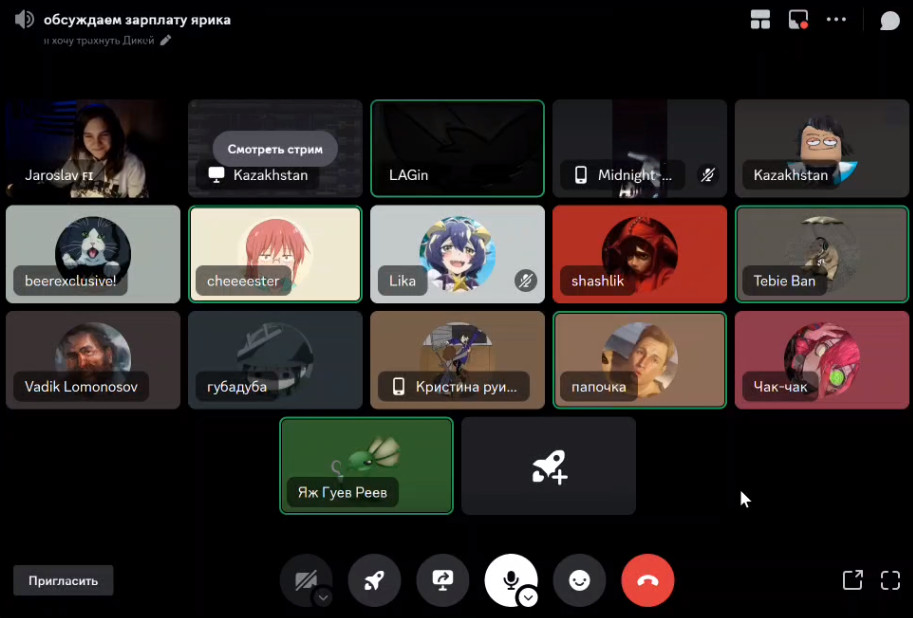Click the voice channel speaker icon

click(24, 20)
